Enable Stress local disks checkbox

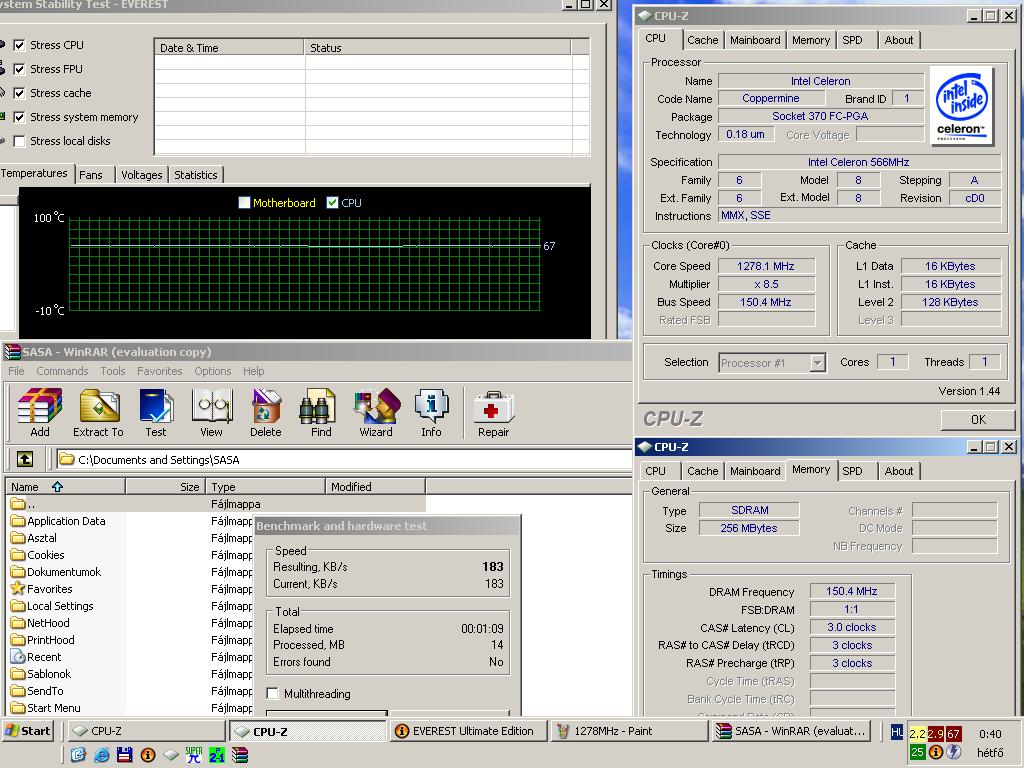tap(20, 141)
